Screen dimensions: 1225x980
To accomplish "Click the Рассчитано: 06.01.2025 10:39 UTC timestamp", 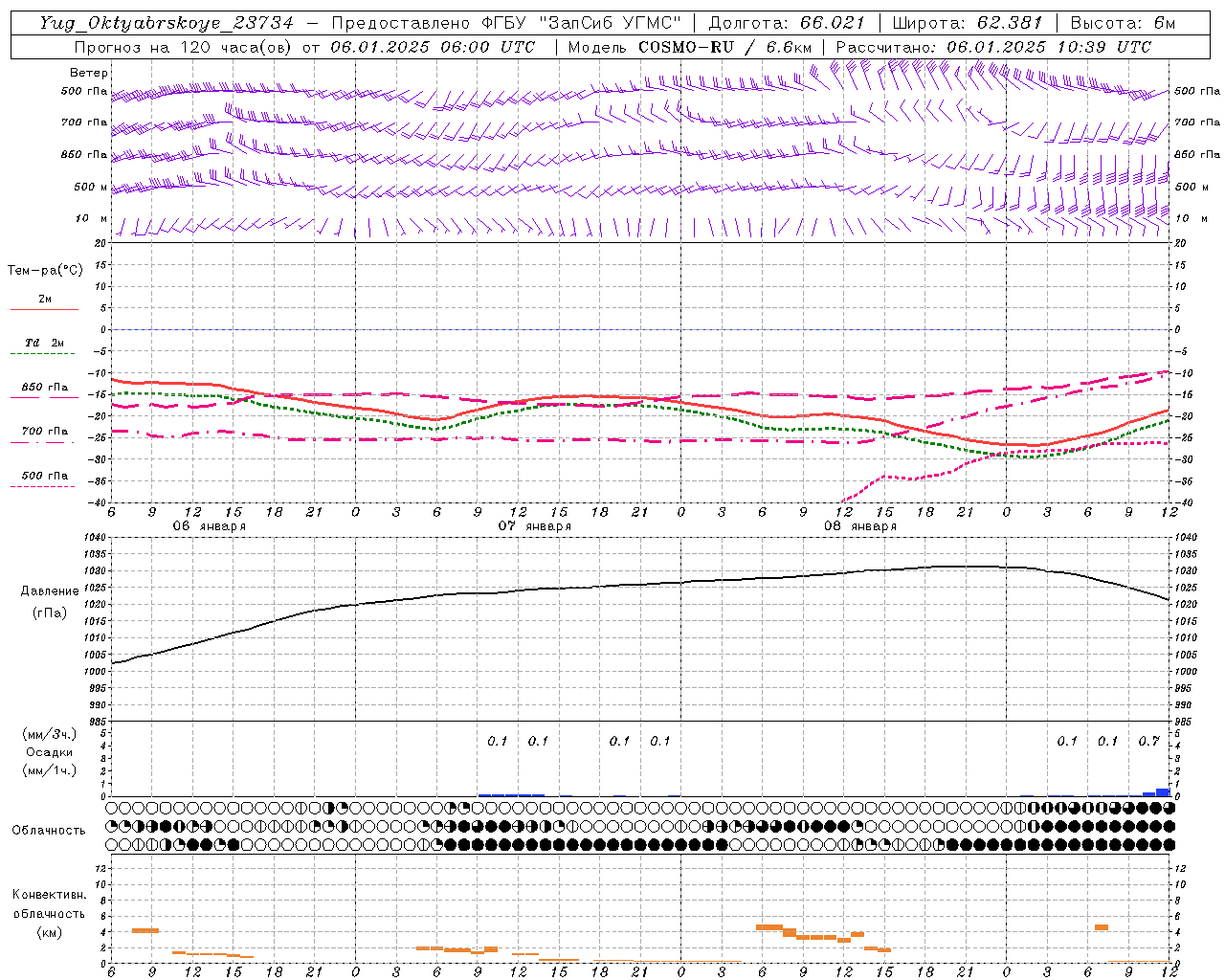I will pyautogui.click(x=993, y=47).
